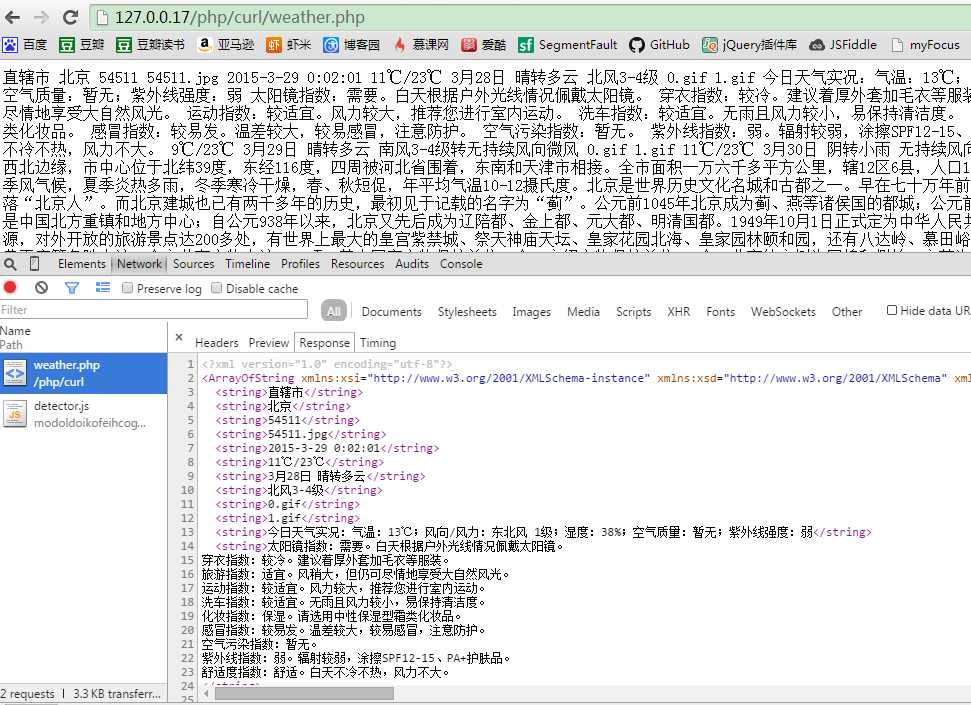
Task: Filter requests by Scripts
Action: point(634,312)
